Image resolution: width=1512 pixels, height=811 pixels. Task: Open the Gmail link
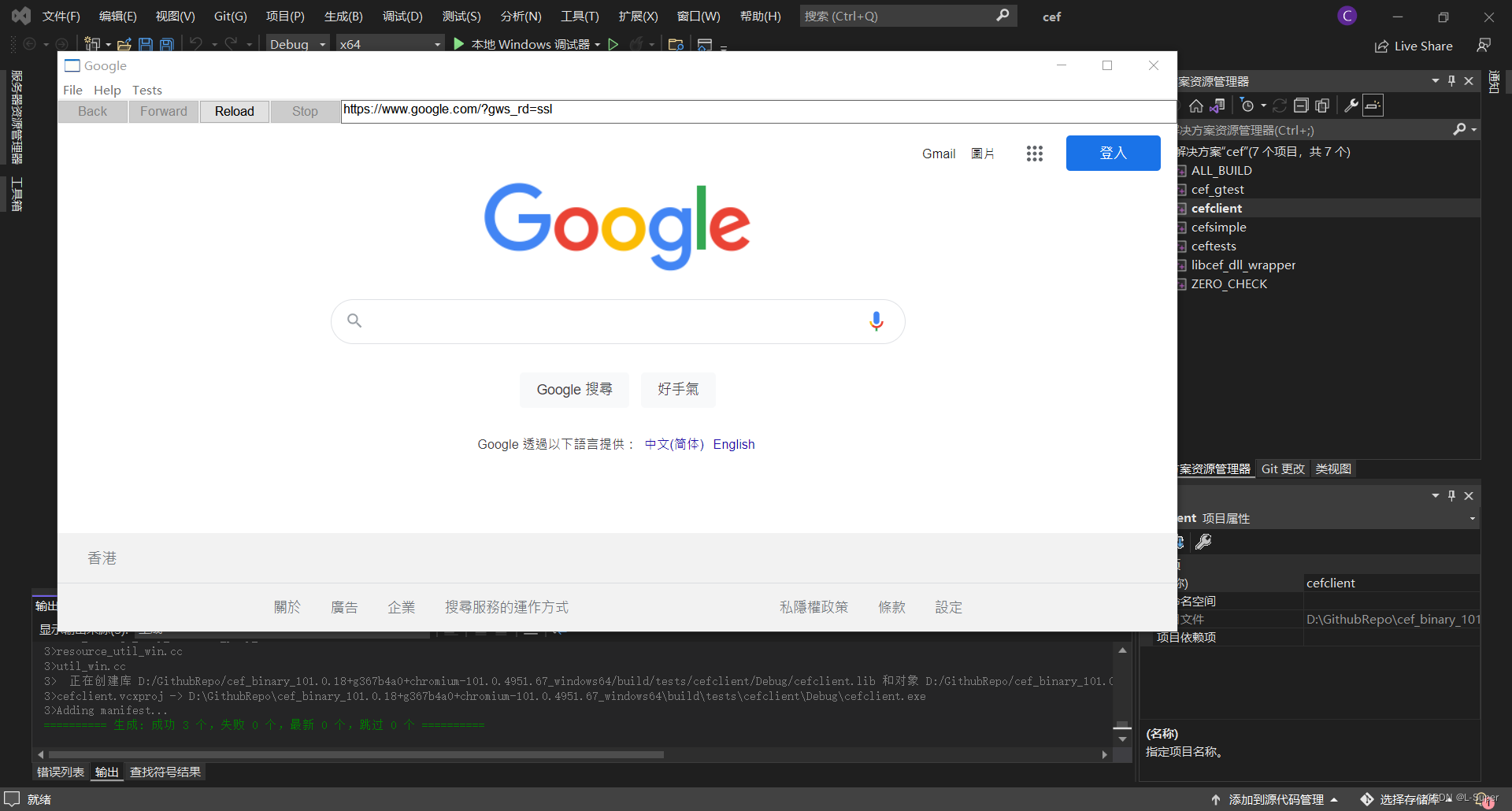point(939,154)
